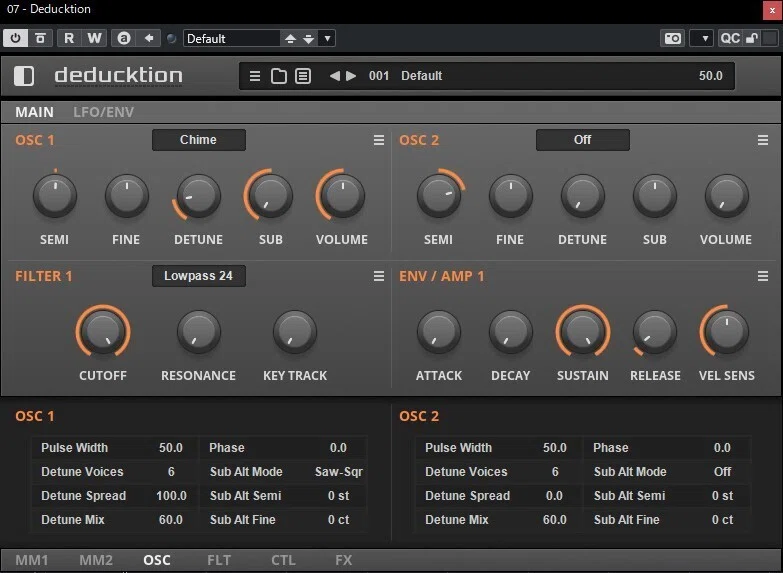
Task: Switch to the MAIN tab
Action: click(x=34, y=112)
